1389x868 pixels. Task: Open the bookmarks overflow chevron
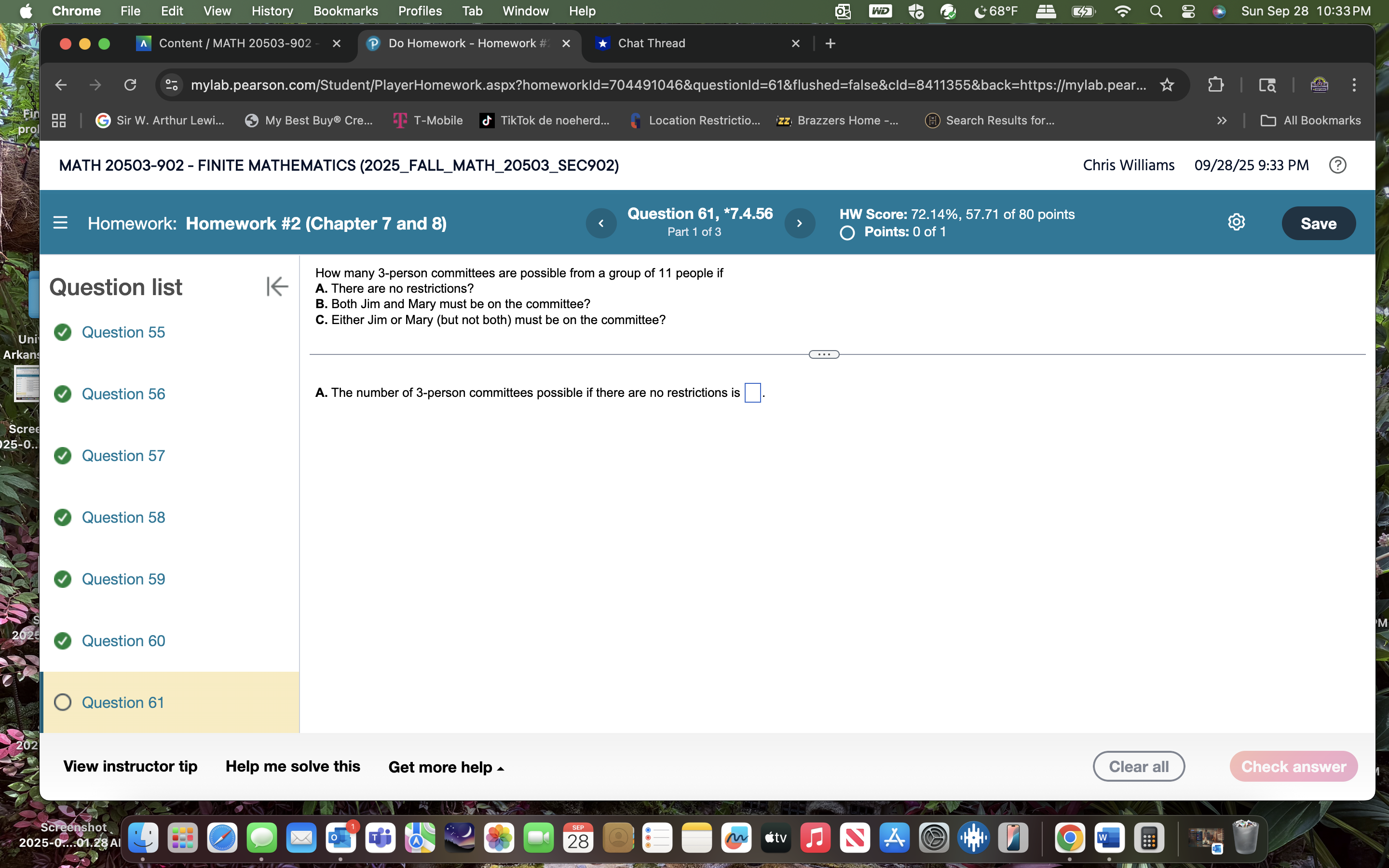[x=1222, y=120]
